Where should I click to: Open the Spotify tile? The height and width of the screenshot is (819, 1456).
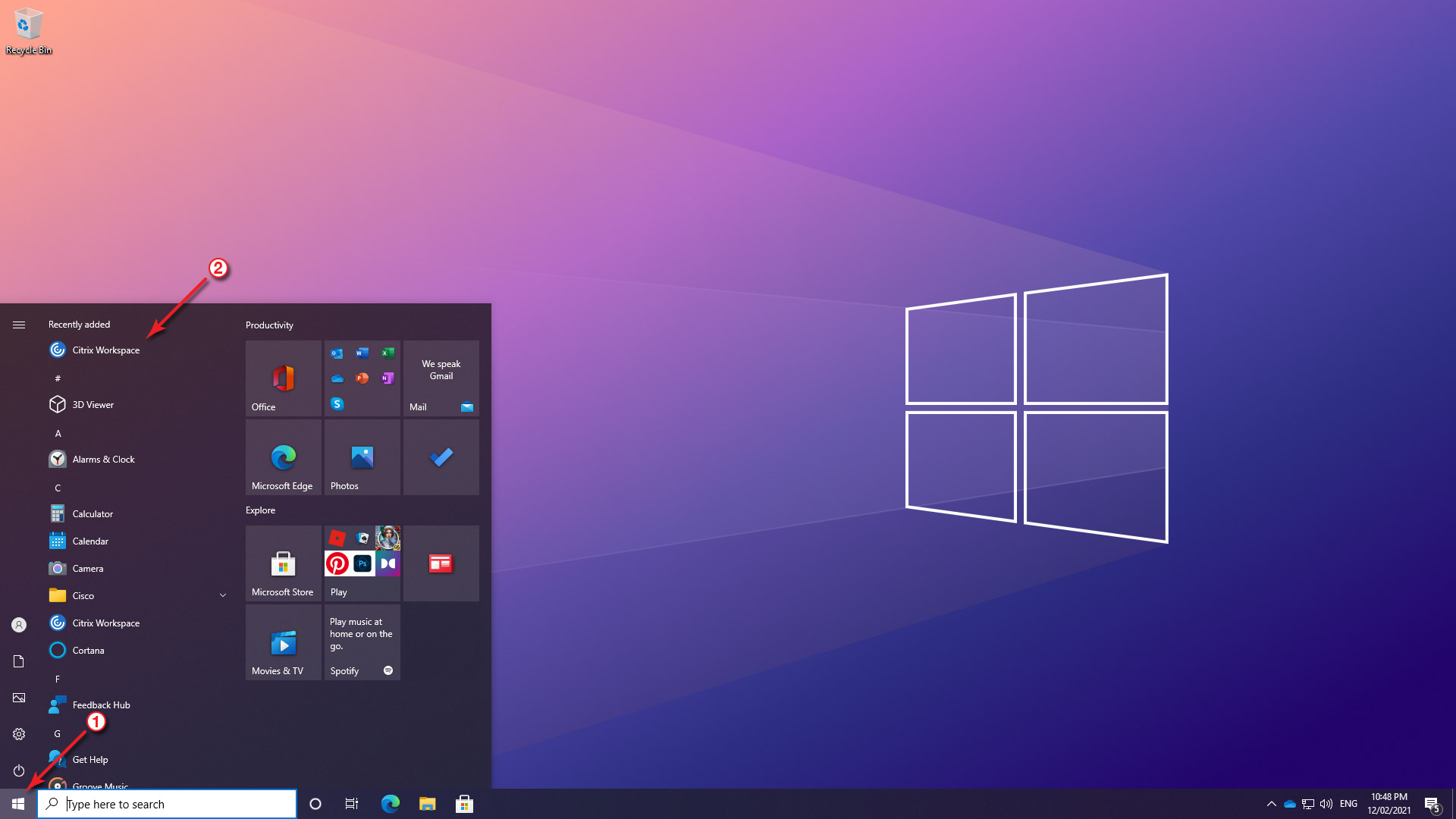pos(362,642)
